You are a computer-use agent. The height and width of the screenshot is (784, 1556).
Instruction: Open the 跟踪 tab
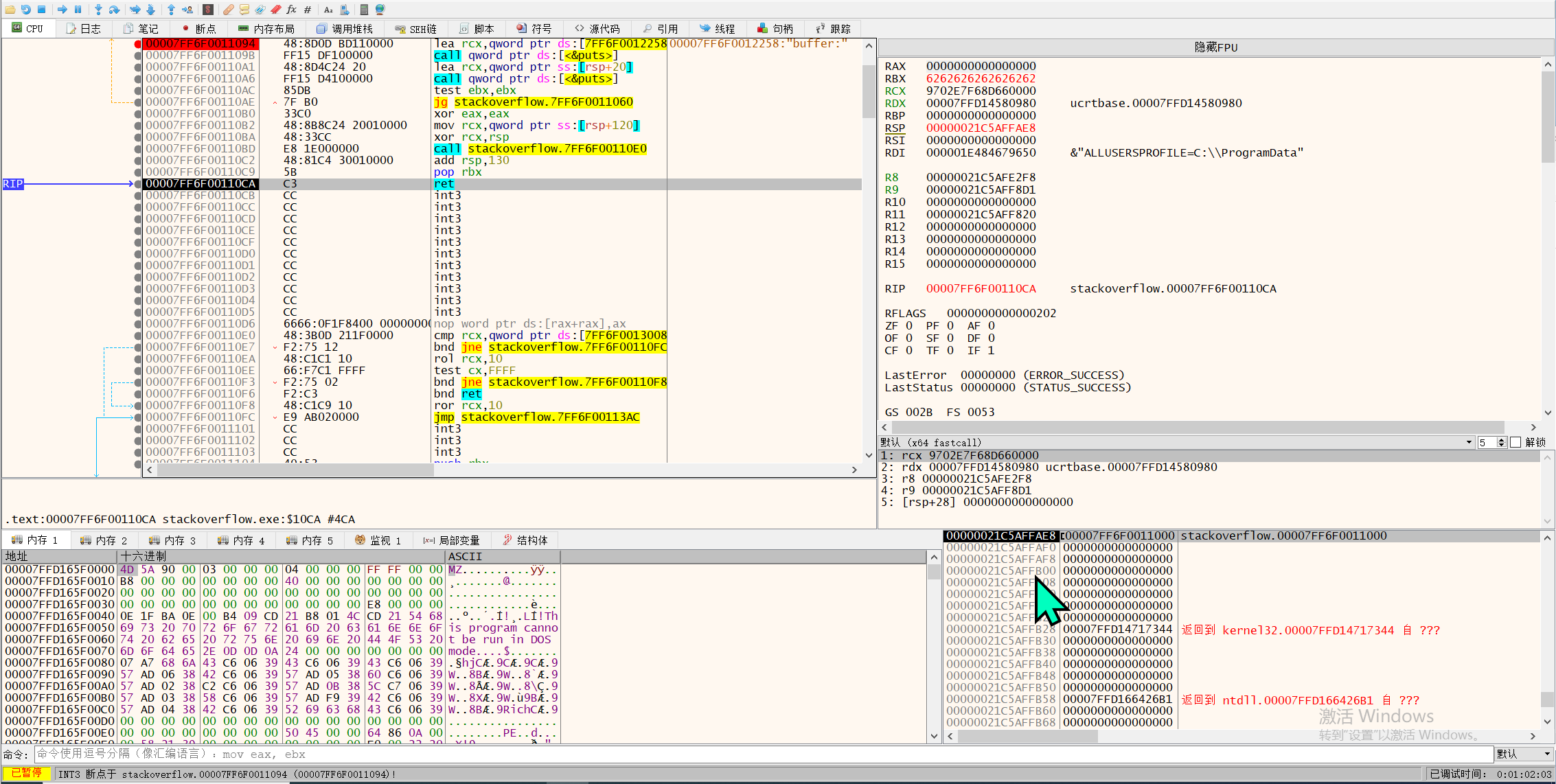[x=834, y=28]
